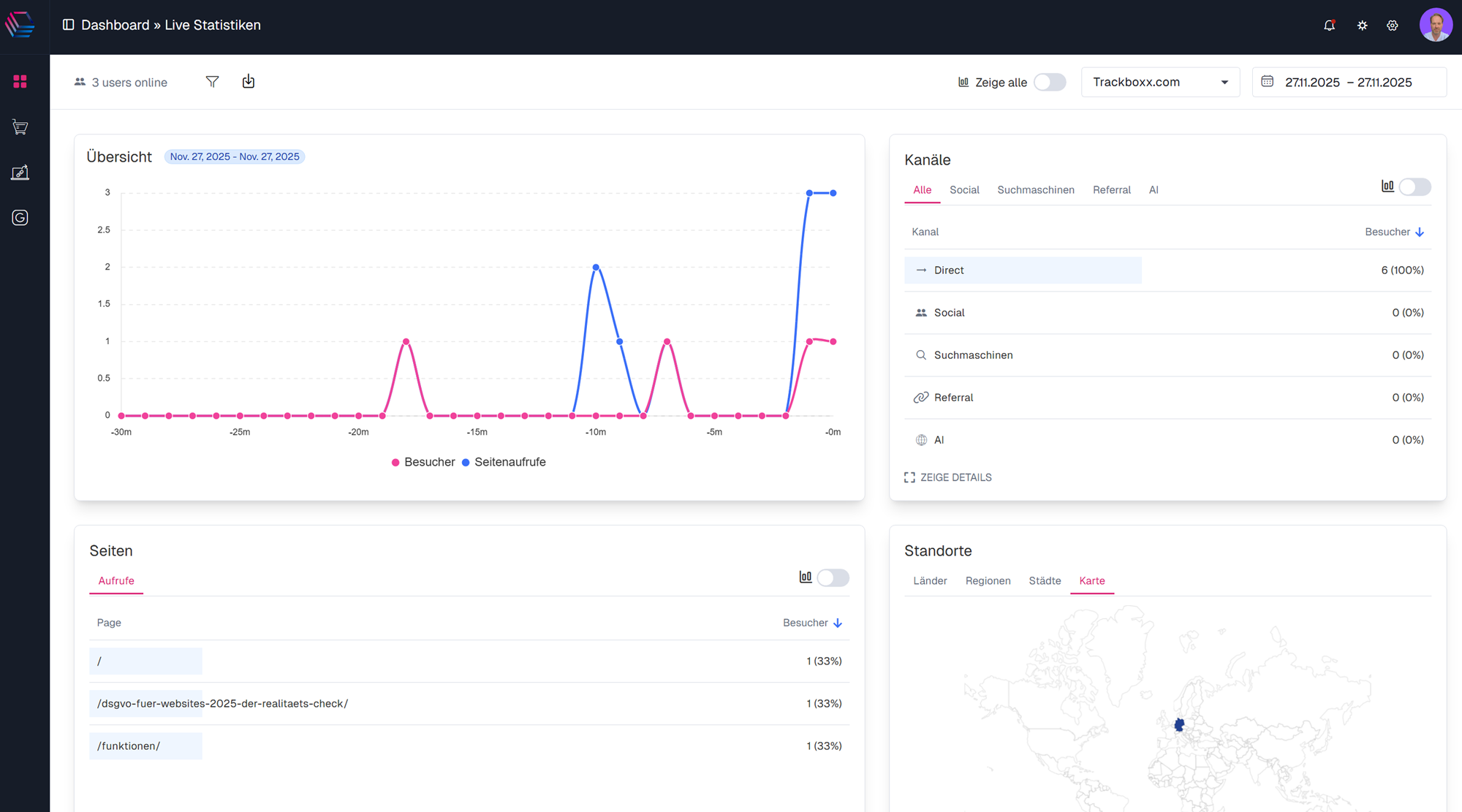Open the shopping cart sidebar icon
Viewport: 1462px width, 812px height.
tap(20, 127)
